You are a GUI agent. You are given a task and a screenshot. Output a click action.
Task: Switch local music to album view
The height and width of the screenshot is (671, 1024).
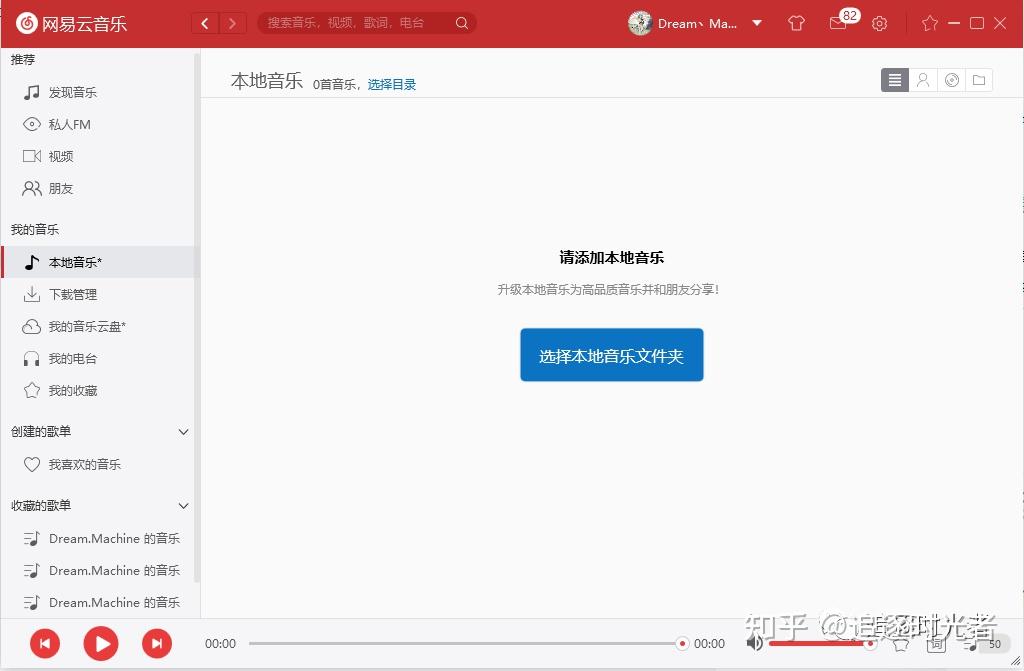tap(951, 80)
